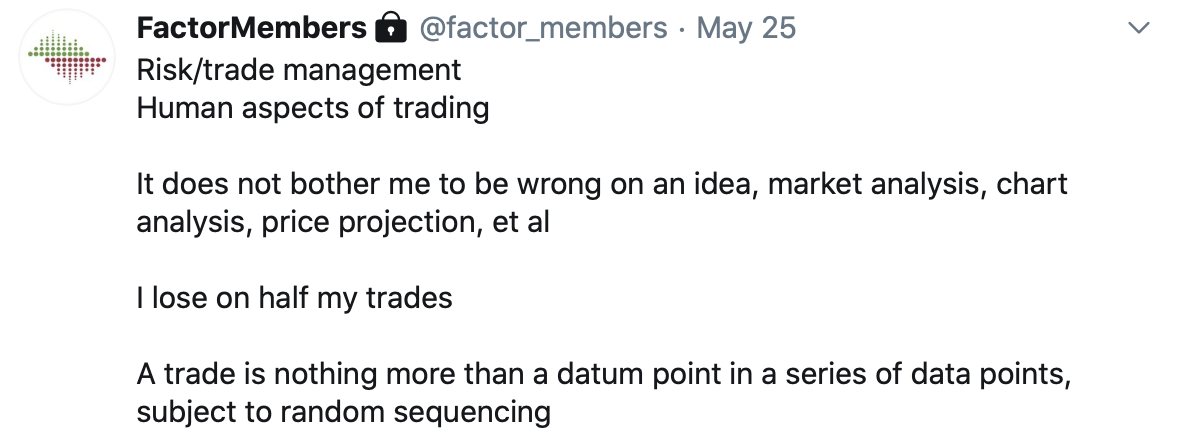The image size is (1178, 444).
Task: Select the 'It does not bother me' sentence
Action: tap(602, 203)
